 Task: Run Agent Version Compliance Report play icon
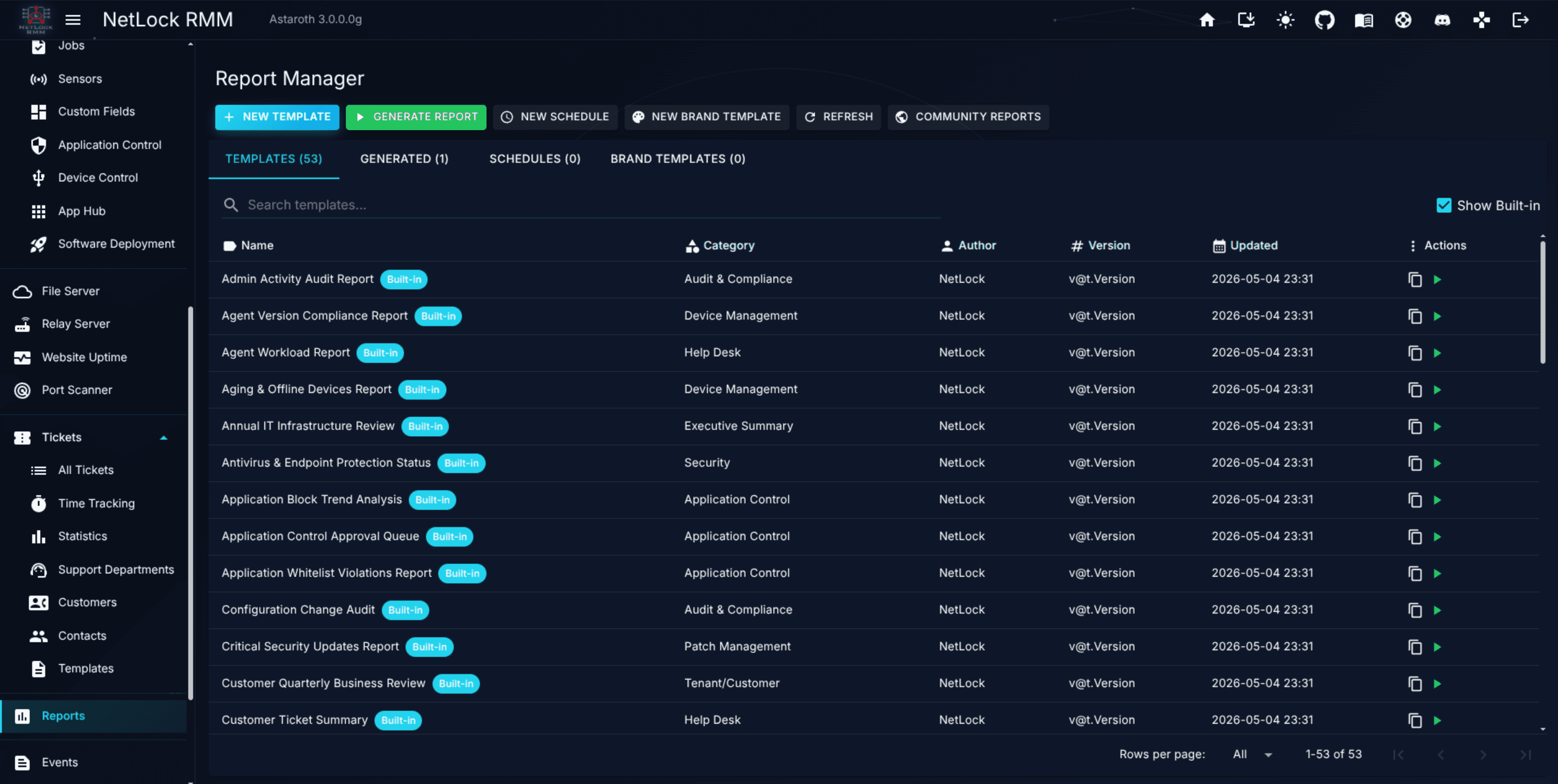click(1438, 316)
